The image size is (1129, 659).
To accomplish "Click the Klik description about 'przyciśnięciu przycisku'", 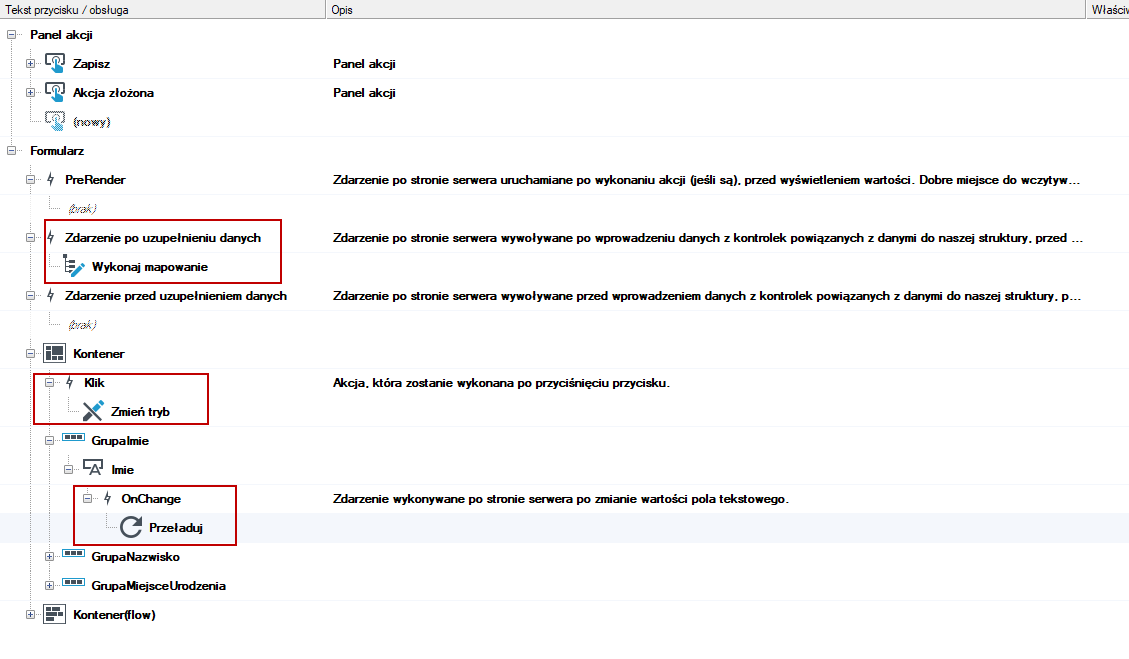I will tap(501, 382).
